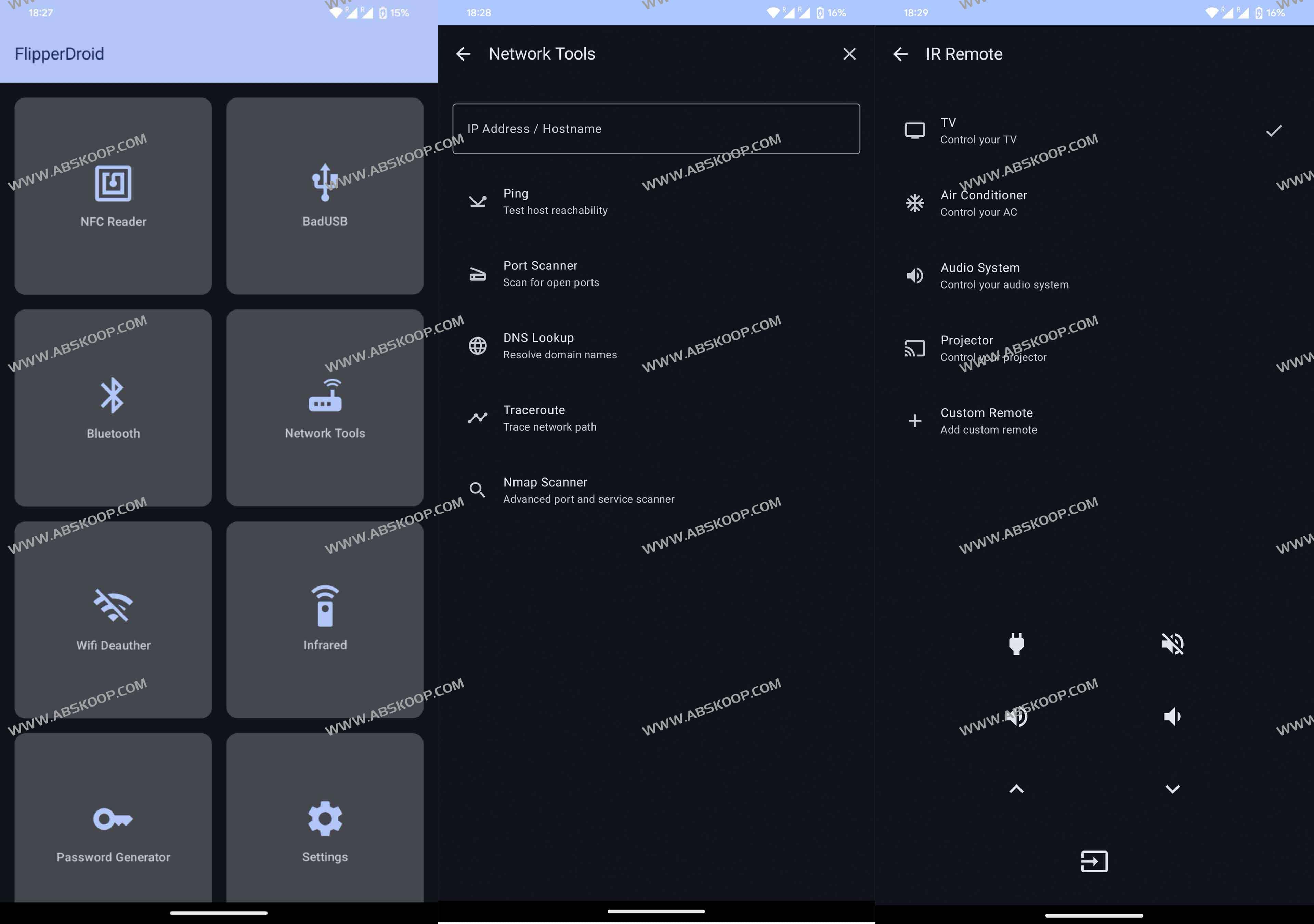The image size is (1314, 924).
Task: Click the IP Address / Hostname input field
Action: click(x=656, y=128)
